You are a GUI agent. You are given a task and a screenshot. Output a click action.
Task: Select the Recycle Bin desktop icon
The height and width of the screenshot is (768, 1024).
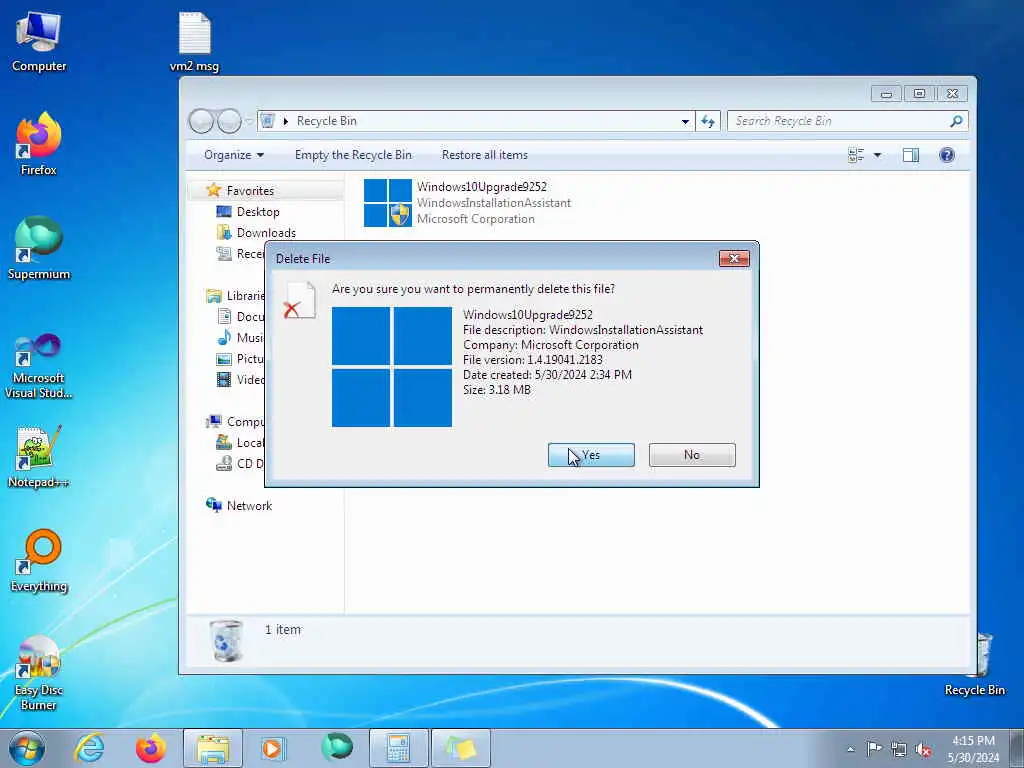click(x=974, y=664)
